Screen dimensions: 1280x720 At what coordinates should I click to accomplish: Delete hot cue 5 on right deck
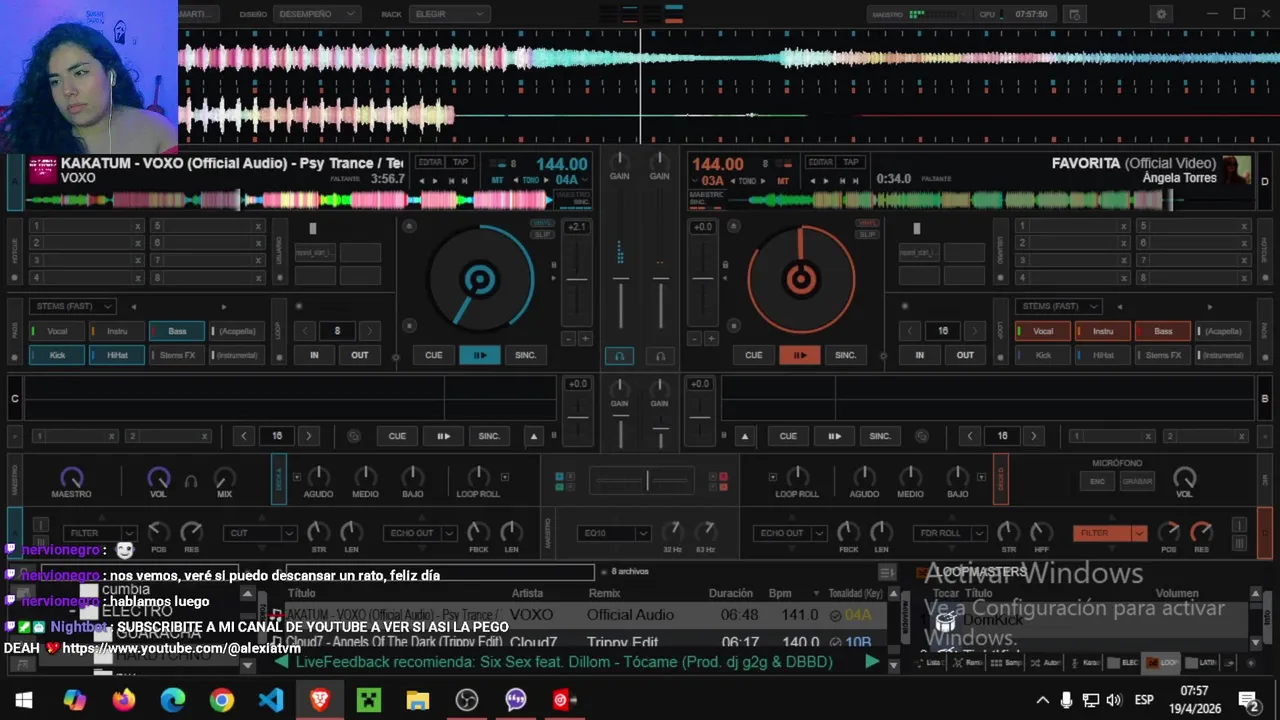[1244, 226]
